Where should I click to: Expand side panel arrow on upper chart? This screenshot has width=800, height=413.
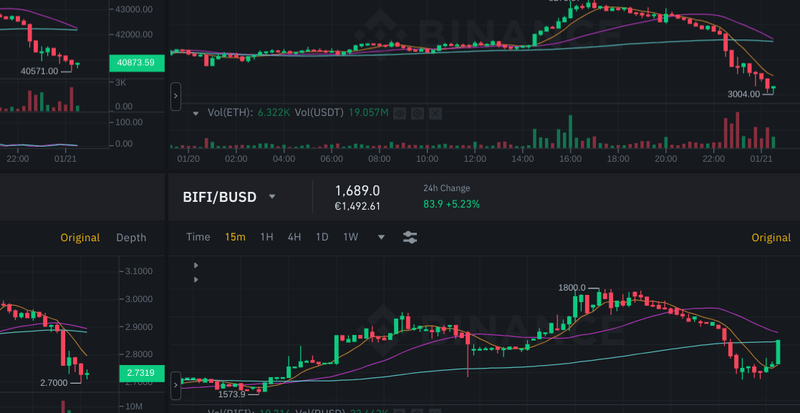click(x=176, y=96)
